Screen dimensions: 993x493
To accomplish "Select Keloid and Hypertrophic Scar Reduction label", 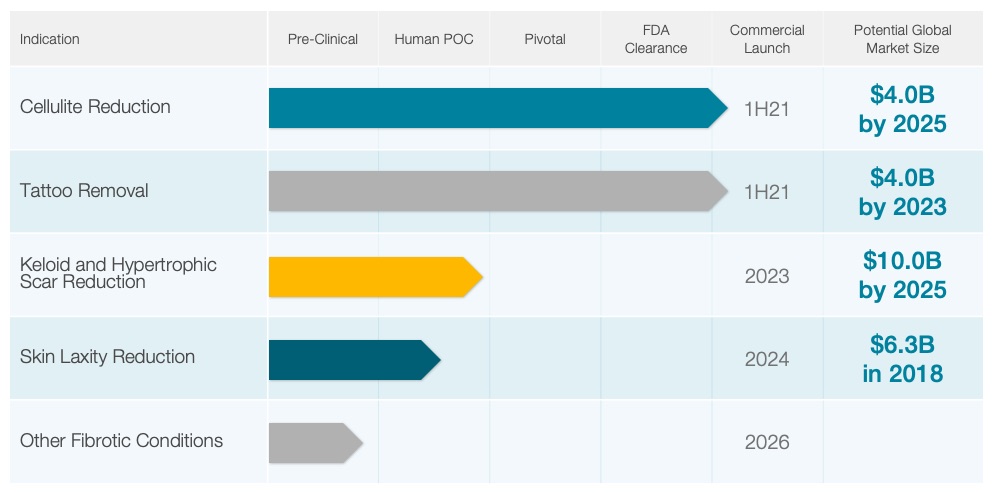I will click(118, 273).
